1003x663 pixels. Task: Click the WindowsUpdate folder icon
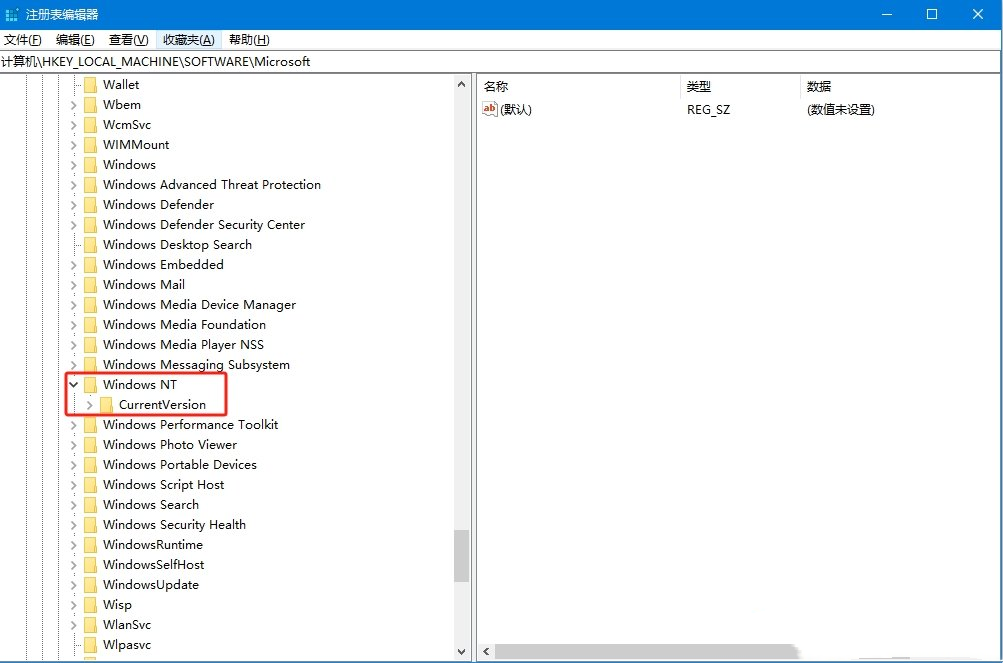point(90,585)
